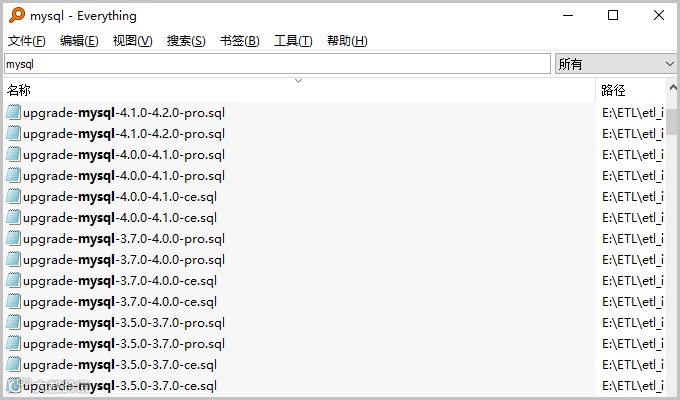
Task: Click the Everything magnifier app icon in title bar
Action: point(17,15)
